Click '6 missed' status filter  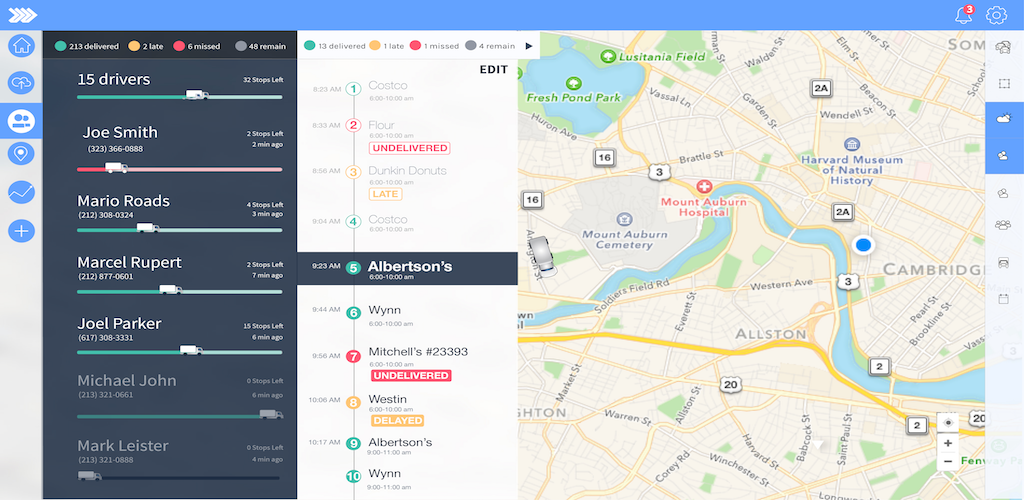(197, 46)
